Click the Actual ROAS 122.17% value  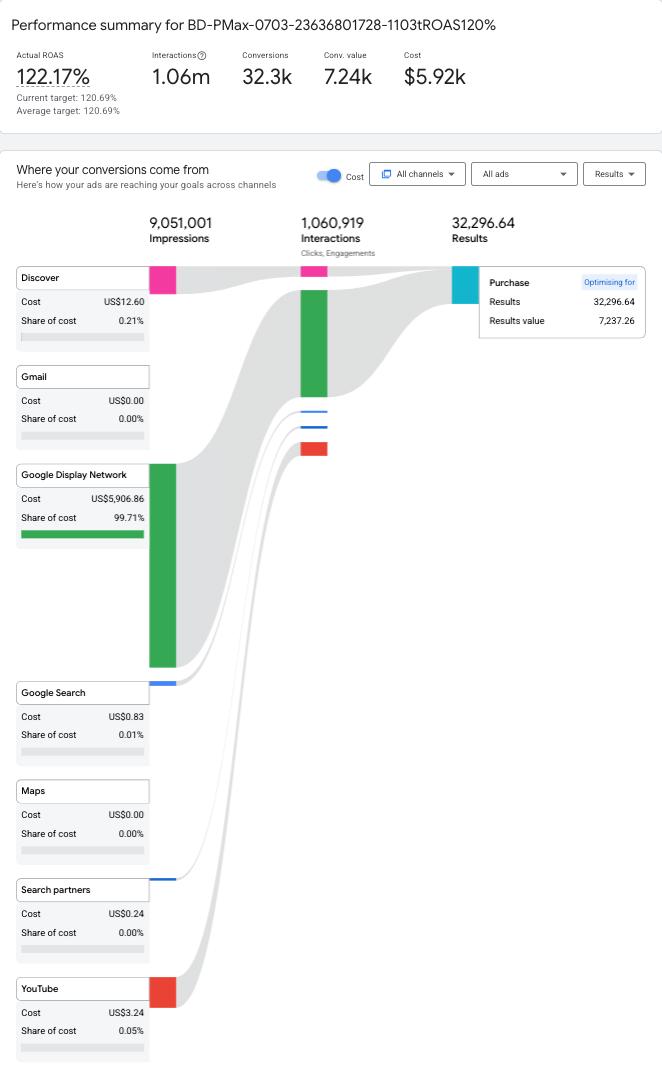pyautogui.click(x=53, y=77)
